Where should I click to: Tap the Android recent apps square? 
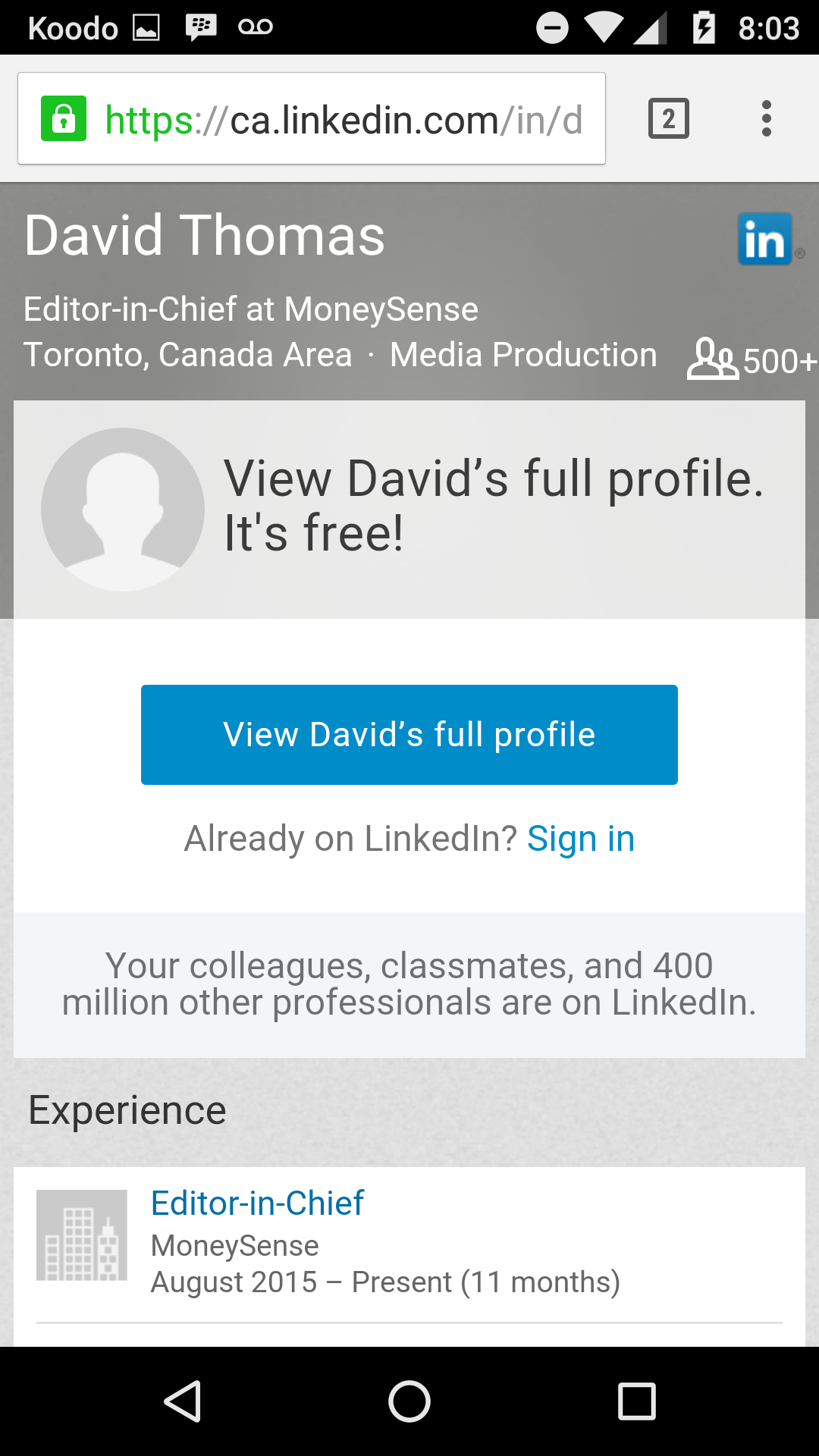[x=637, y=1401]
